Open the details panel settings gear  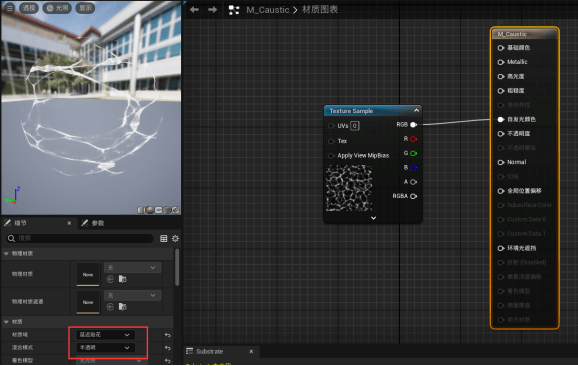click(x=175, y=238)
